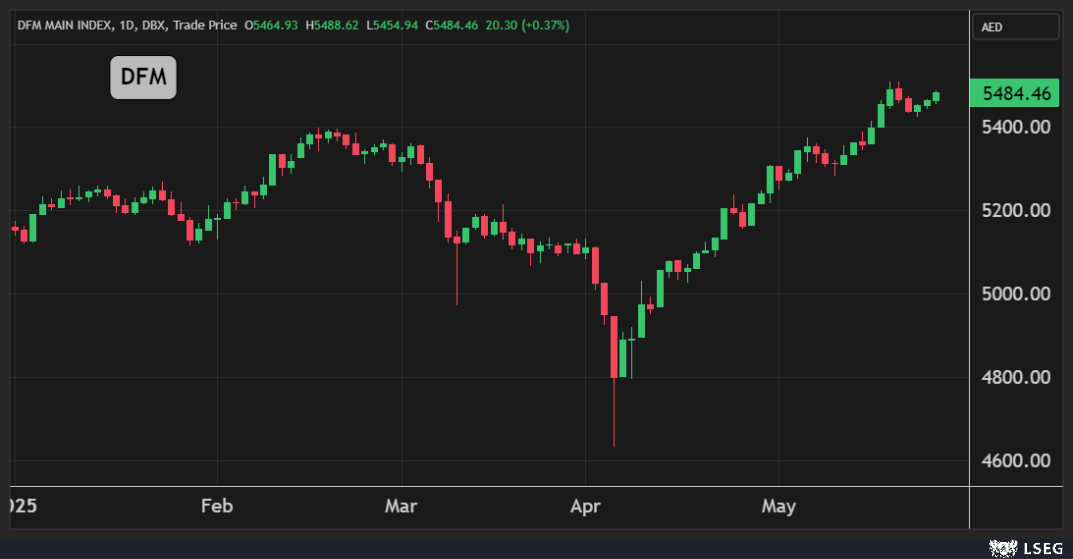Click the gray DFM label badge

point(143,78)
